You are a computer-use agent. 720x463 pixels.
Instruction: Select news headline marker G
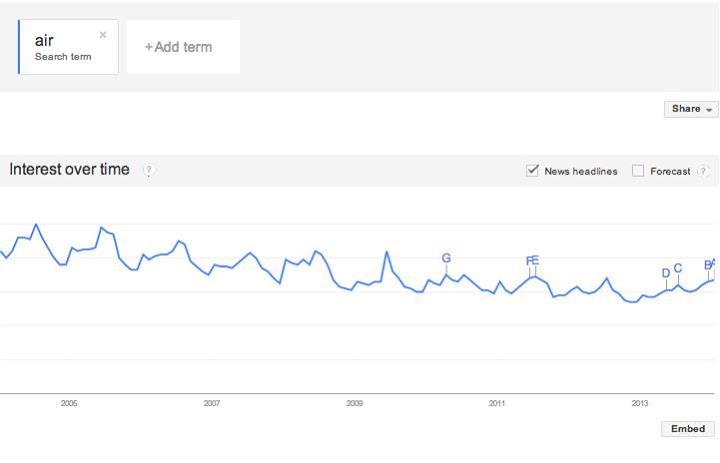click(446, 259)
